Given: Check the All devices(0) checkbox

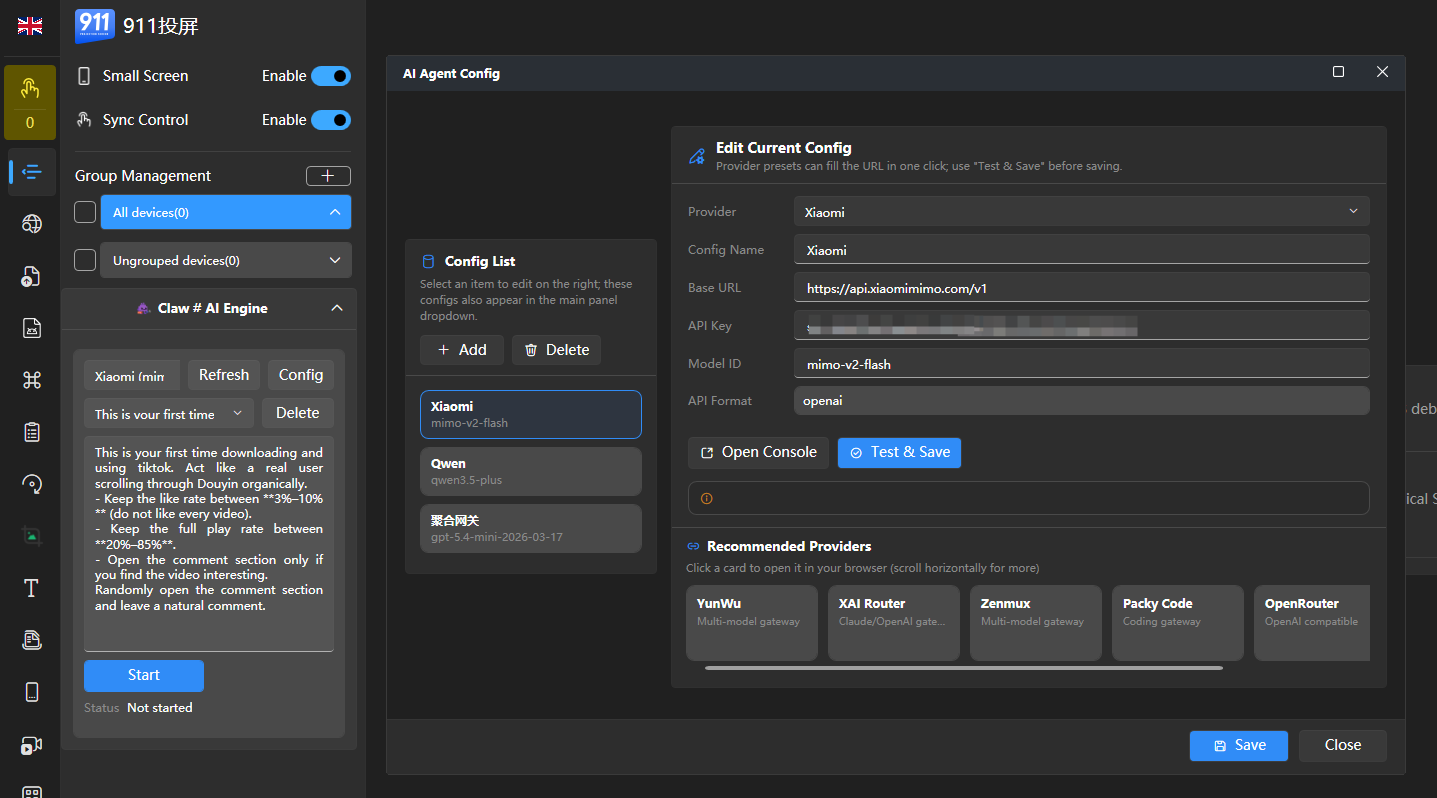Looking at the screenshot, I should pyautogui.click(x=86, y=212).
